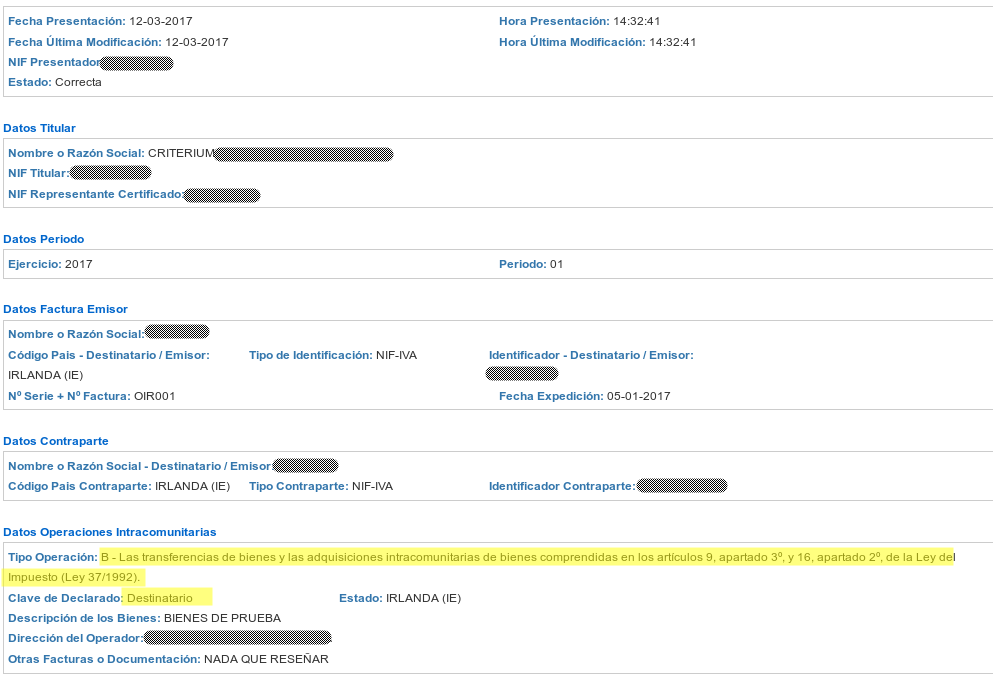Select the text NADA QUE RESEÑAR
Screen dimensions: 993x682
(266, 659)
